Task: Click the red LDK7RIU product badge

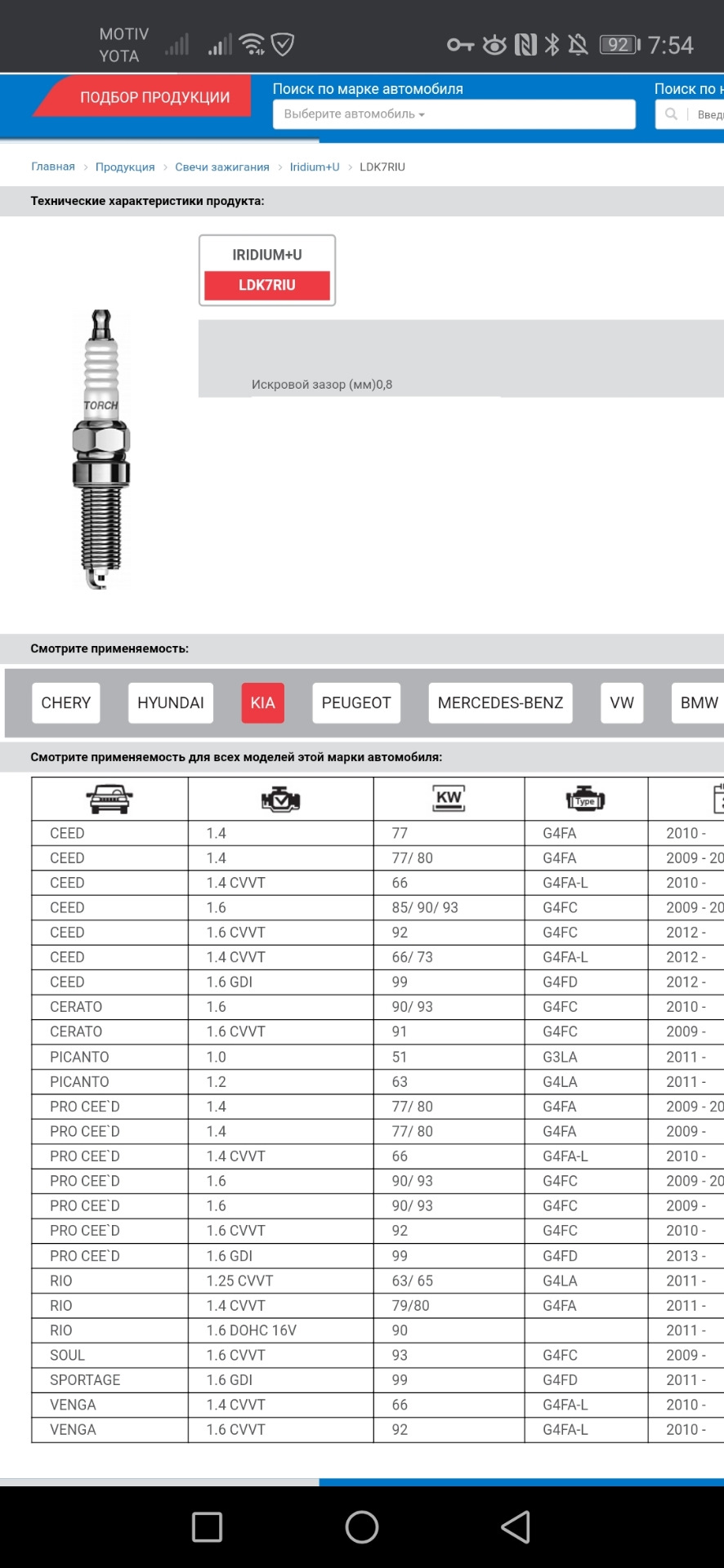Action: pos(267,285)
